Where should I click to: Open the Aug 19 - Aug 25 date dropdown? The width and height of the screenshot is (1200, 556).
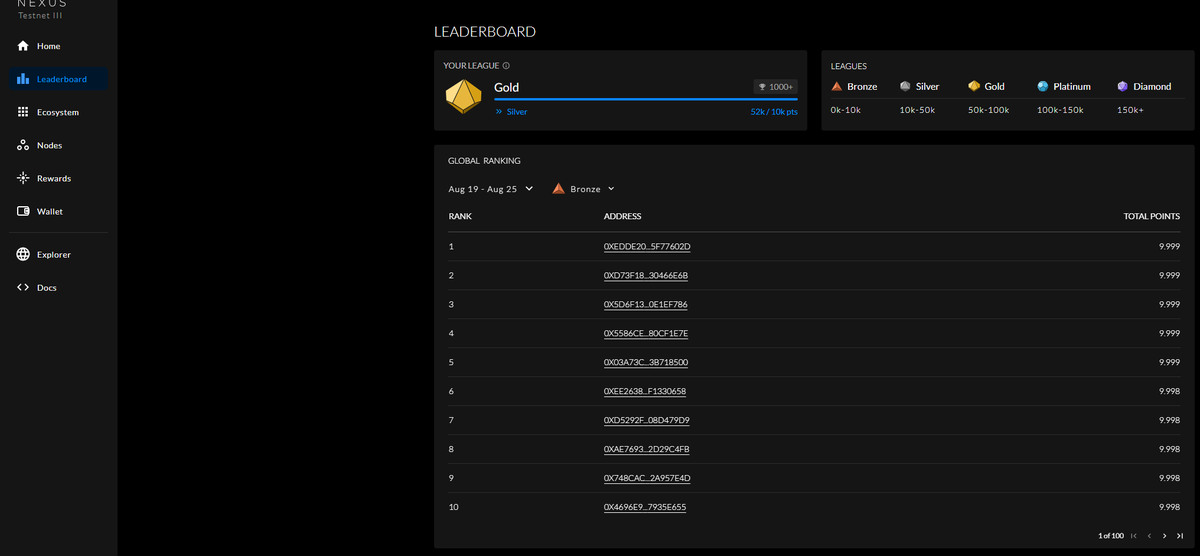491,189
